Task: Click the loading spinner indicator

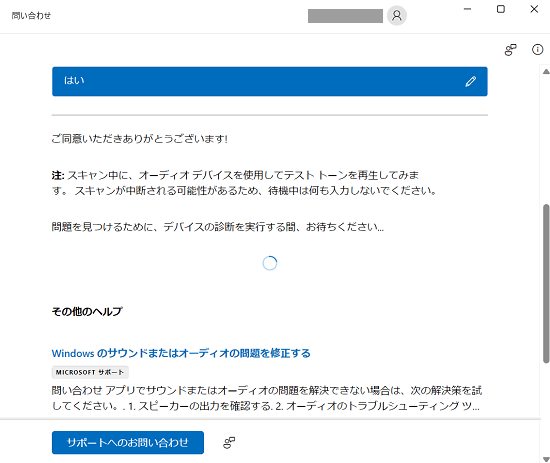Action: 270,263
